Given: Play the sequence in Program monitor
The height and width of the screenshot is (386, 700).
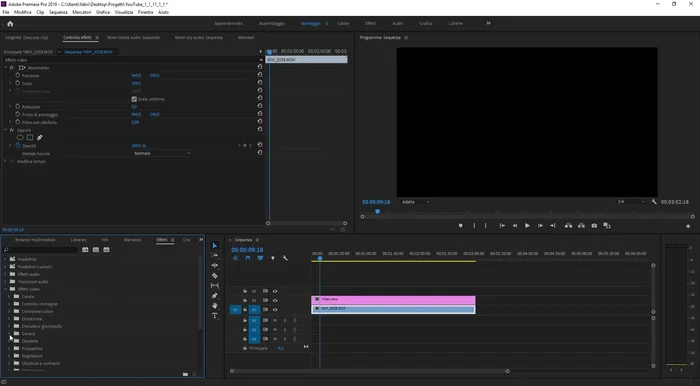Looking at the screenshot, I should coord(527,226).
